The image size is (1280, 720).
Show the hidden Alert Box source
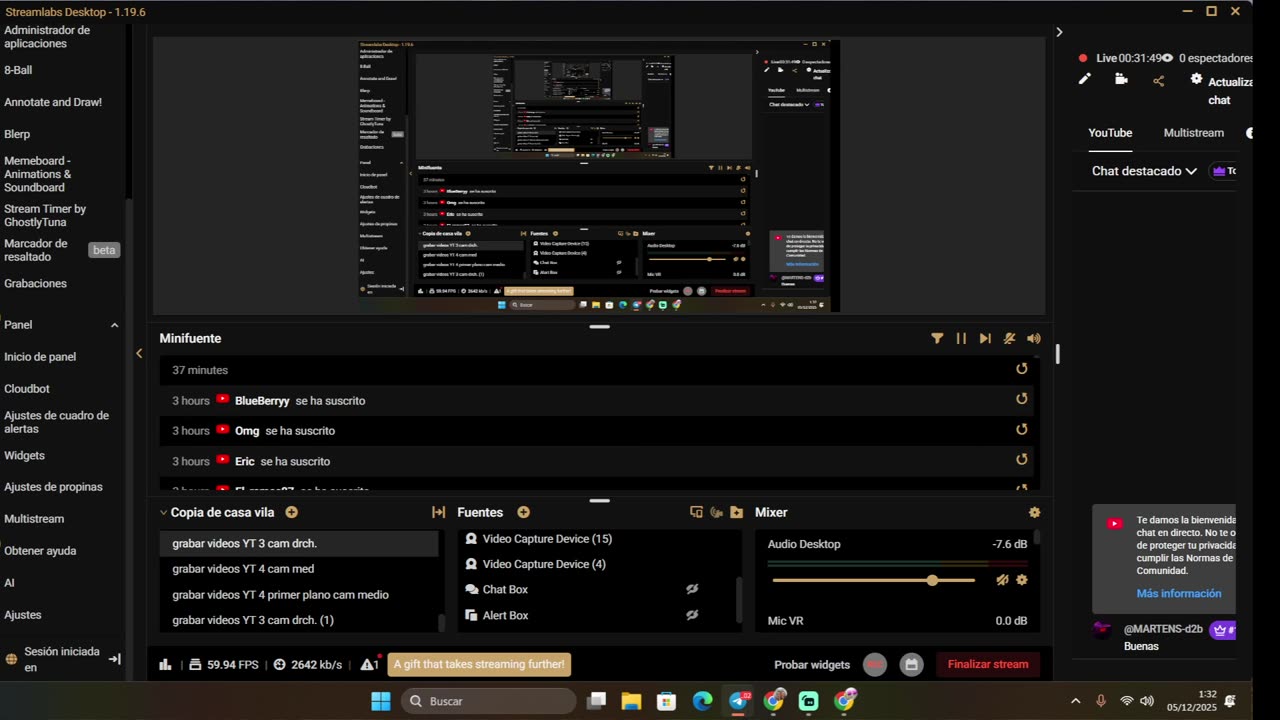pyautogui.click(x=692, y=615)
